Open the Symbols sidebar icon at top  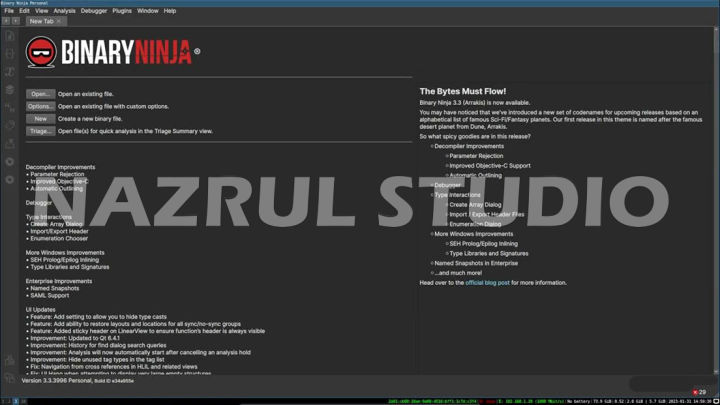[10, 36]
